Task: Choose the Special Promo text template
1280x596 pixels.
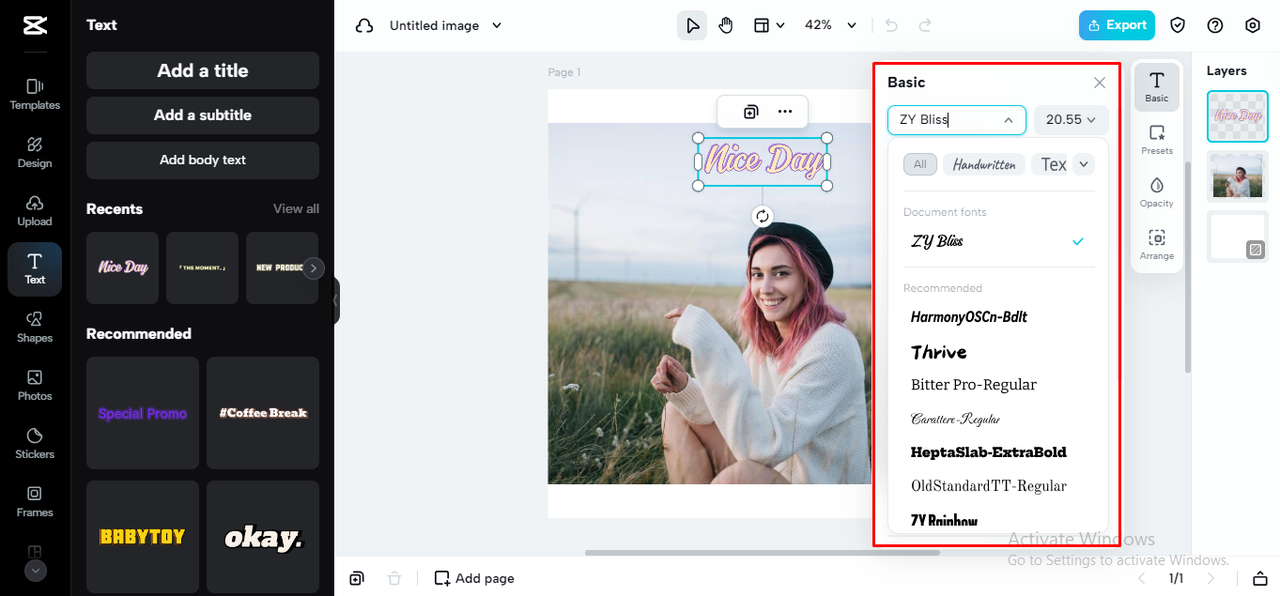Action: (x=143, y=413)
